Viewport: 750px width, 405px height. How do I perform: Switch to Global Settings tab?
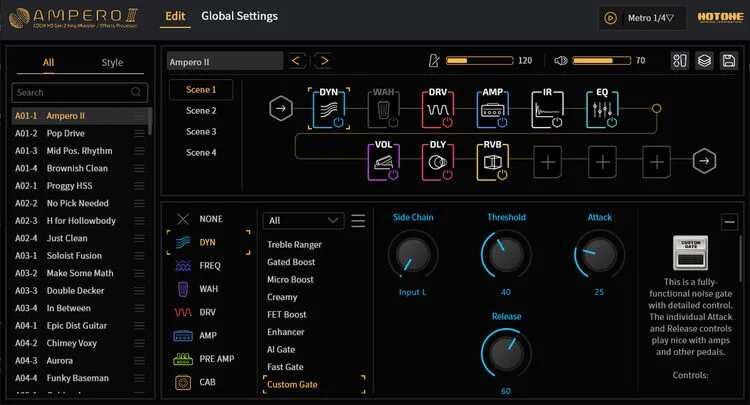239,16
